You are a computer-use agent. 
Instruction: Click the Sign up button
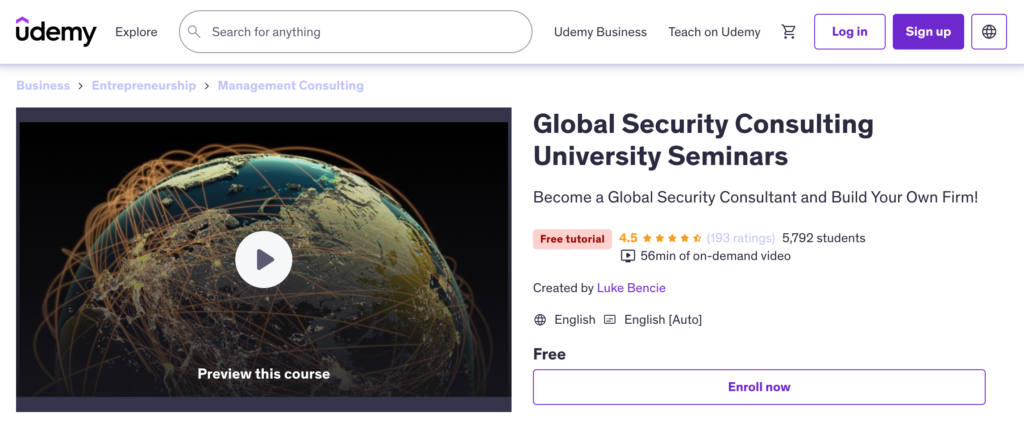tap(928, 31)
